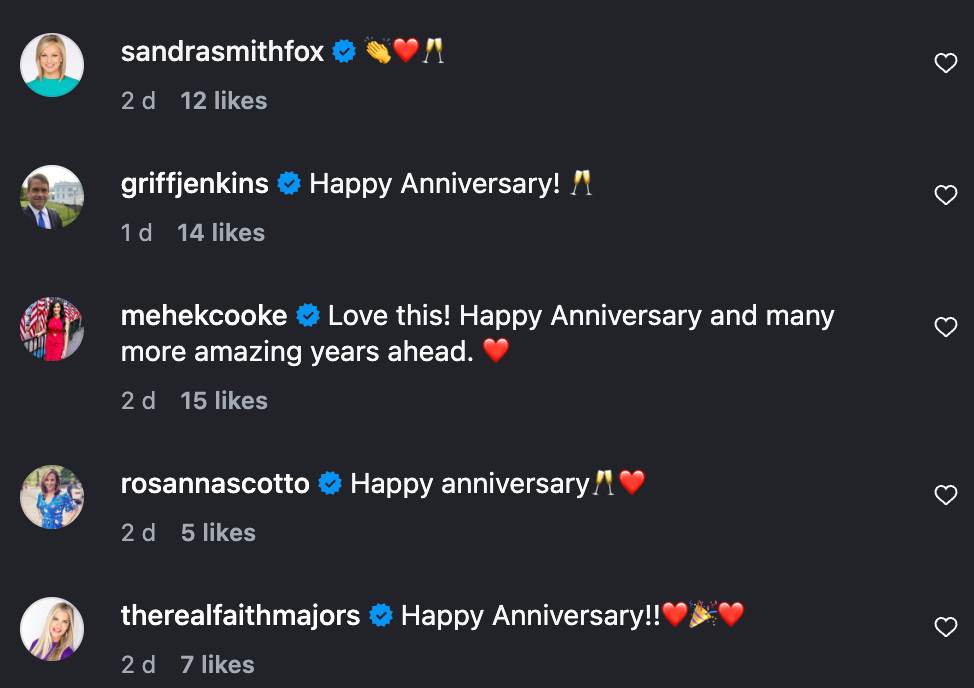The width and height of the screenshot is (974, 688).
Task: View 7 likes on therealfaithmajors' comment
Action: point(217,665)
